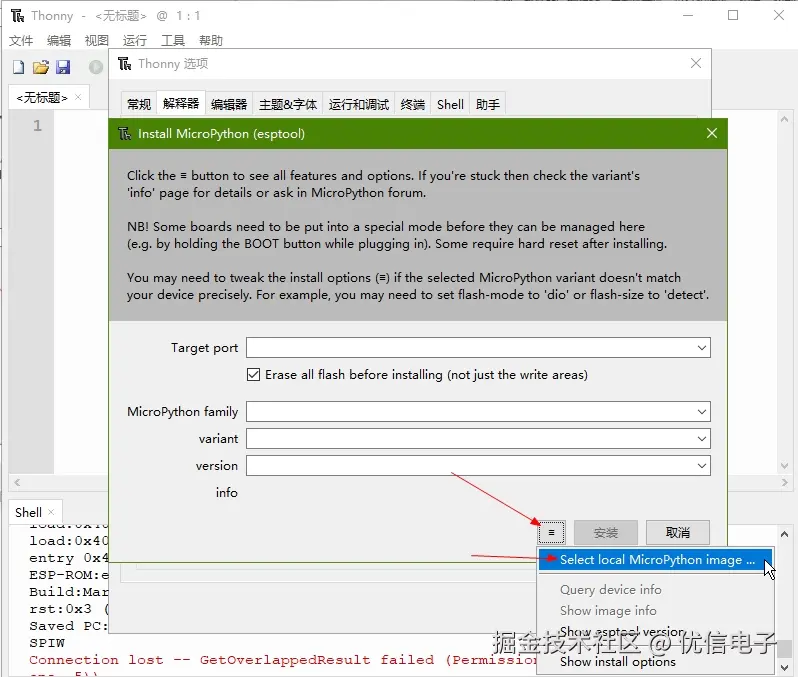Screen dimensions: 798x677
Task: Switch to the 助手 options tab
Action: point(488,104)
